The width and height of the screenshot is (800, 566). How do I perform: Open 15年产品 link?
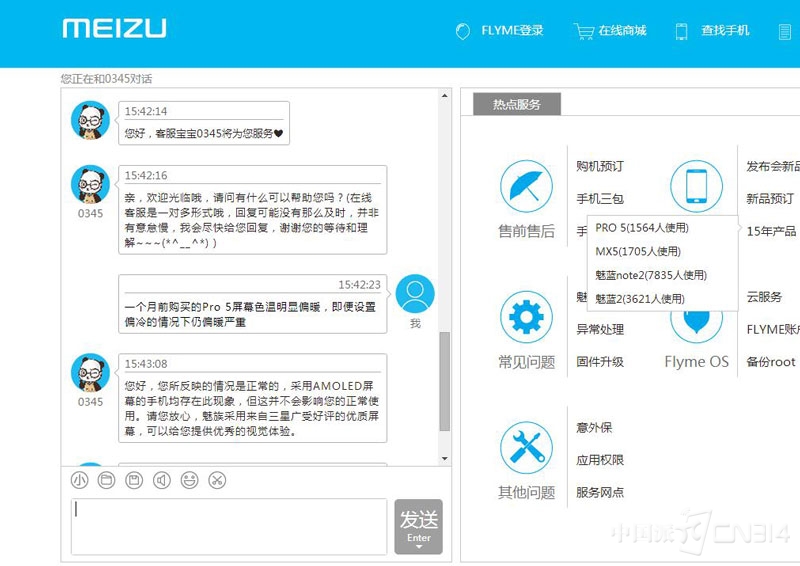771,231
